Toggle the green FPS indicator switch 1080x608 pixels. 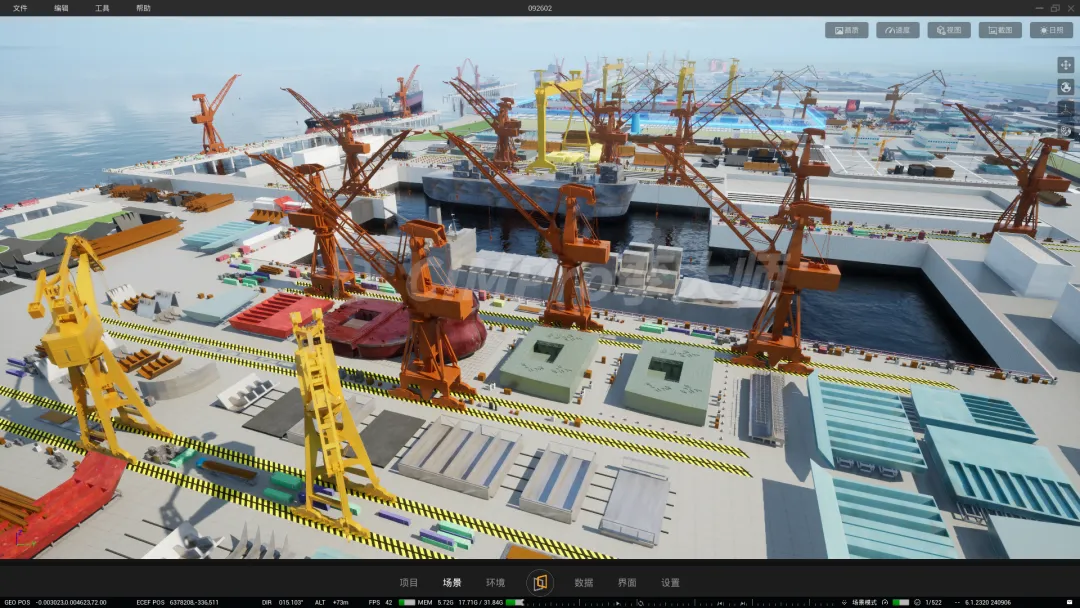(x=407, y=602)
